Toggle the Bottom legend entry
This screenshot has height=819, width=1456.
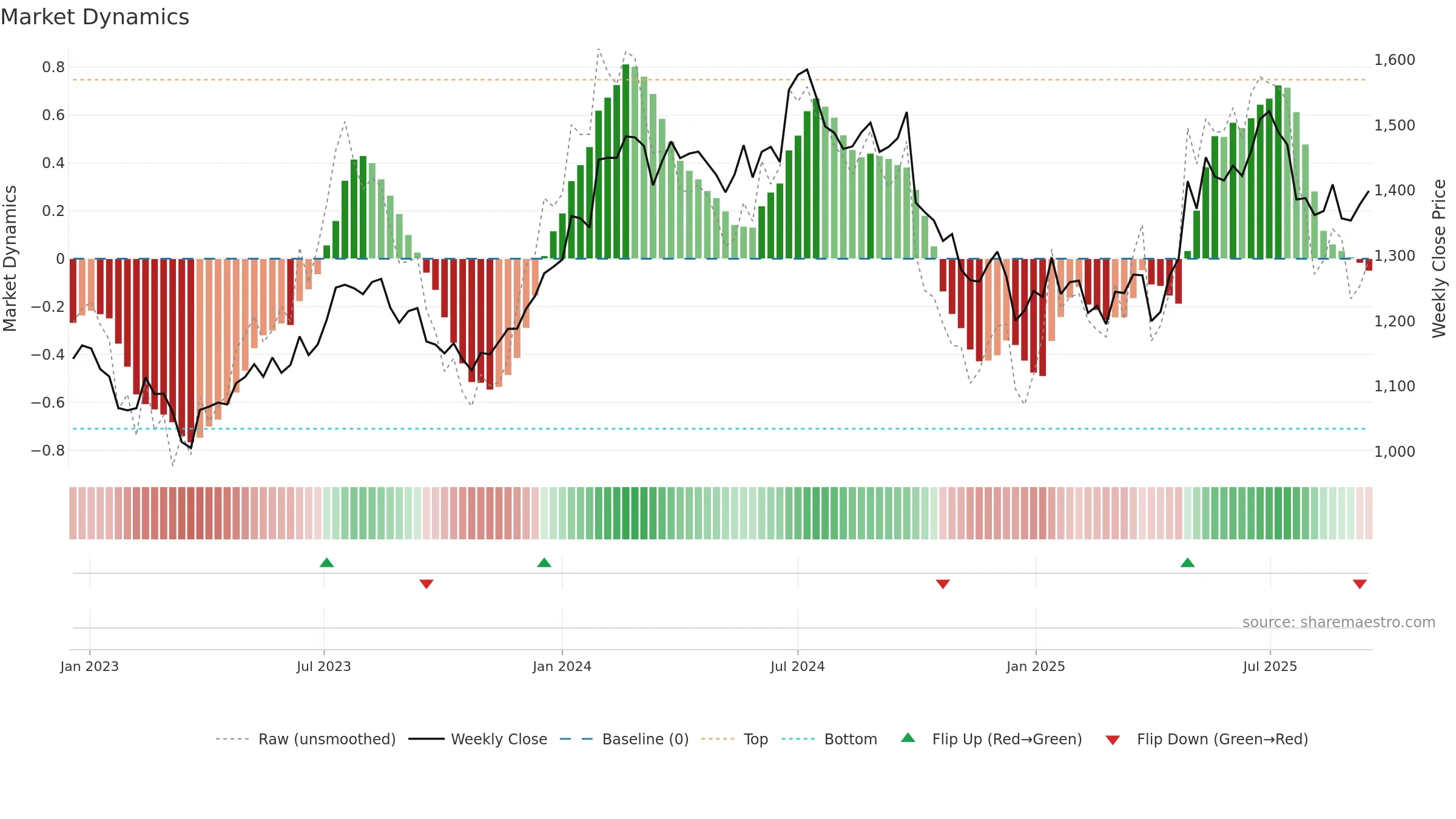(829, 739)
